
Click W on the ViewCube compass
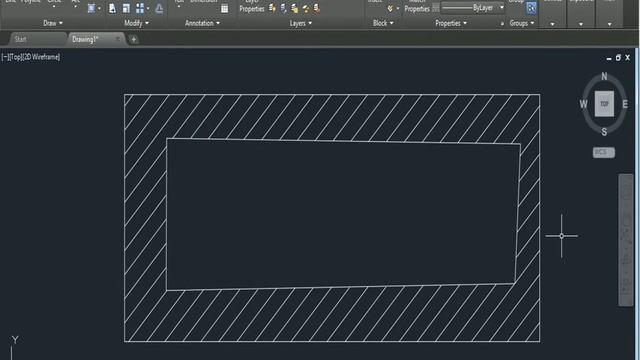(x=584, y=104)
